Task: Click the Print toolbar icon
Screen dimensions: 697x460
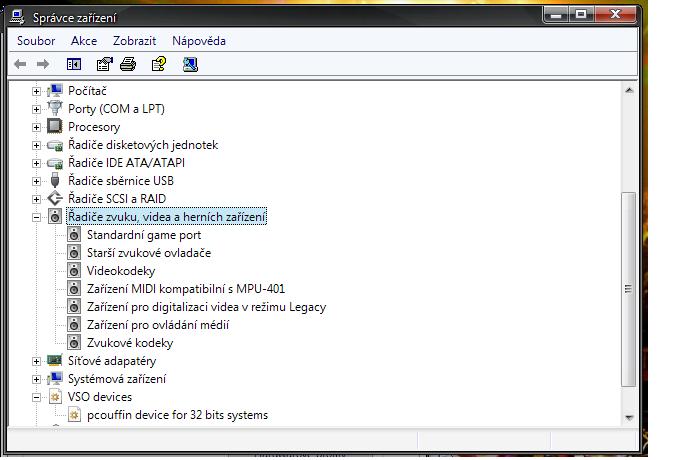Action: 128,64
